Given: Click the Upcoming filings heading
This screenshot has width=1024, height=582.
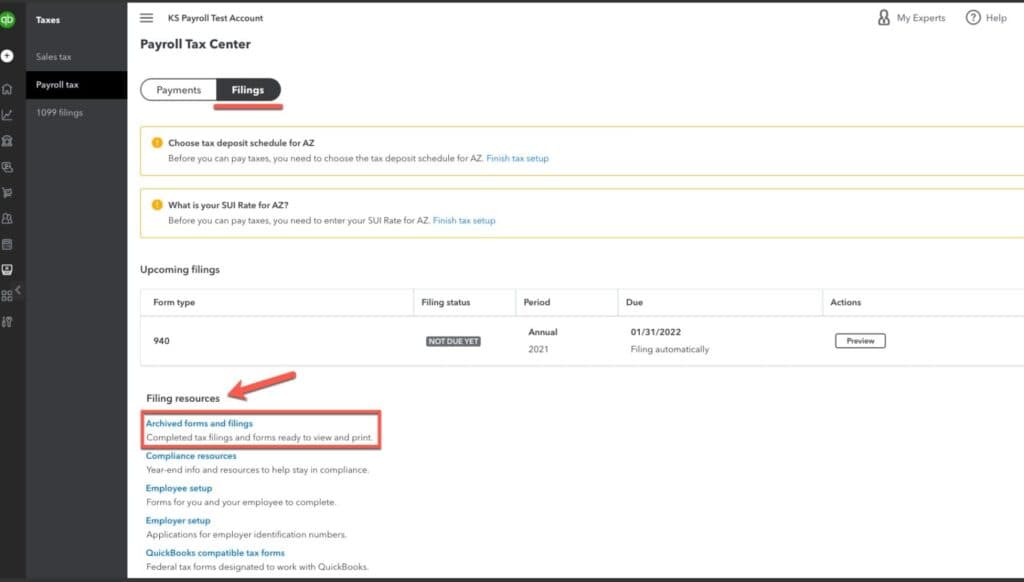Looking at the screenshot, I should click(180, 269).
